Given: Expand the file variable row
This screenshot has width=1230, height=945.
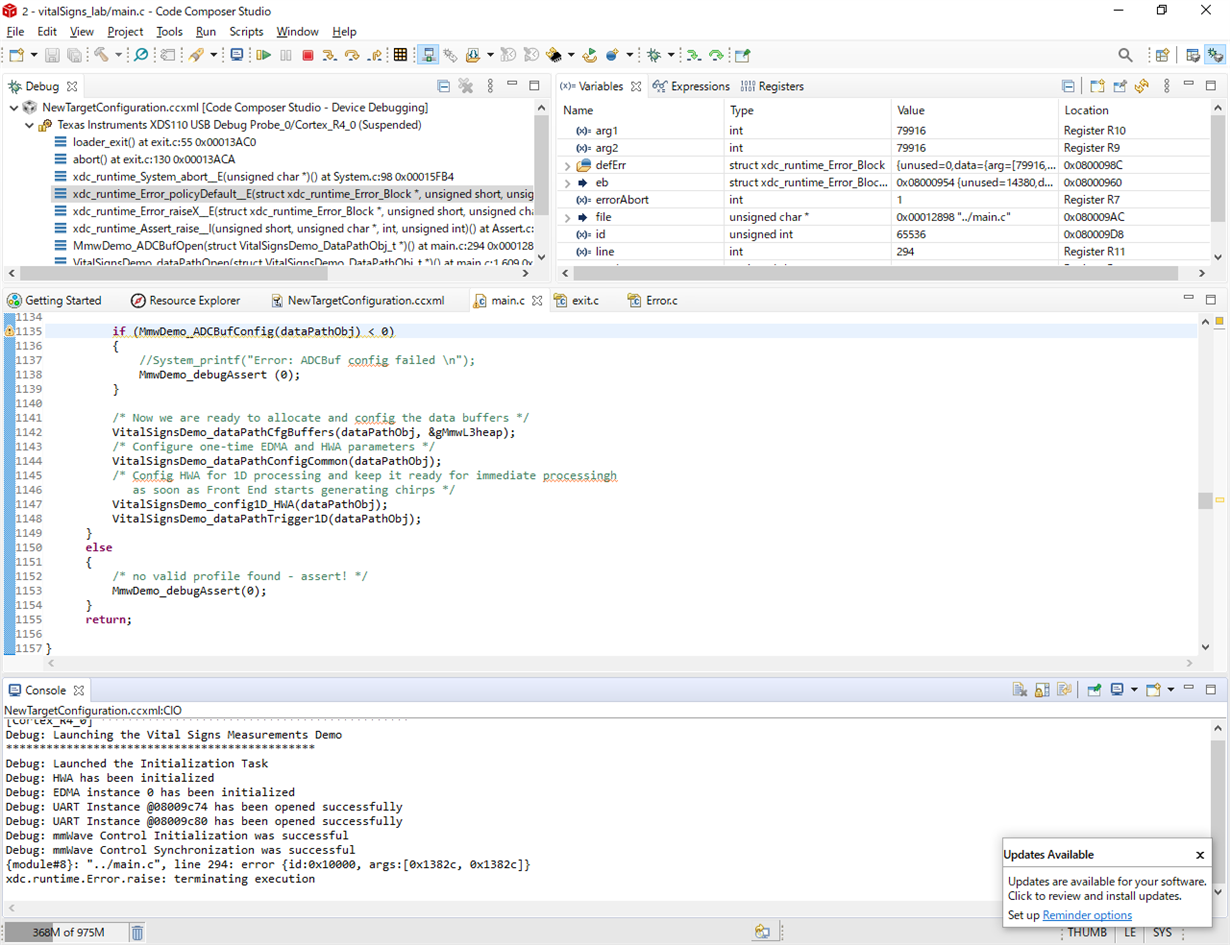Looking at the screenshot, I should click(567, 217).
